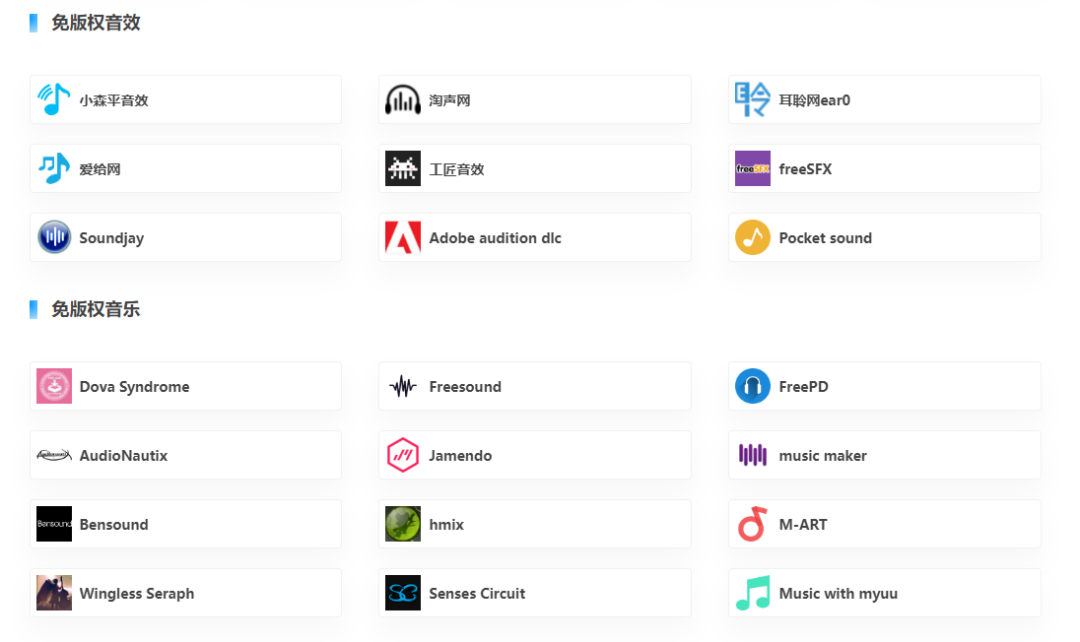Open the Soundjay link
Screen dimensions: 1080x642
[x=185, y=237]
